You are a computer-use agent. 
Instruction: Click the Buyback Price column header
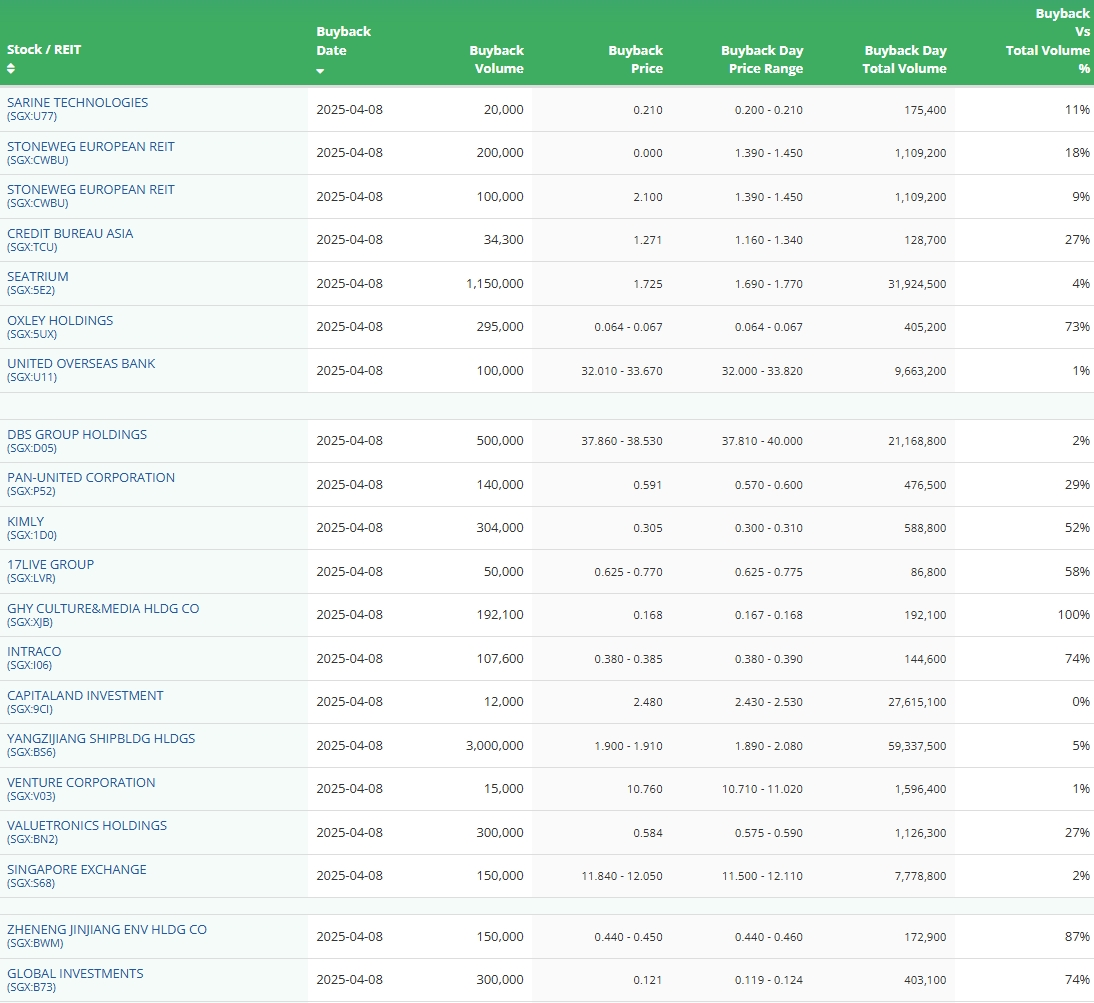pyautogui.click(x=635, y=59)
